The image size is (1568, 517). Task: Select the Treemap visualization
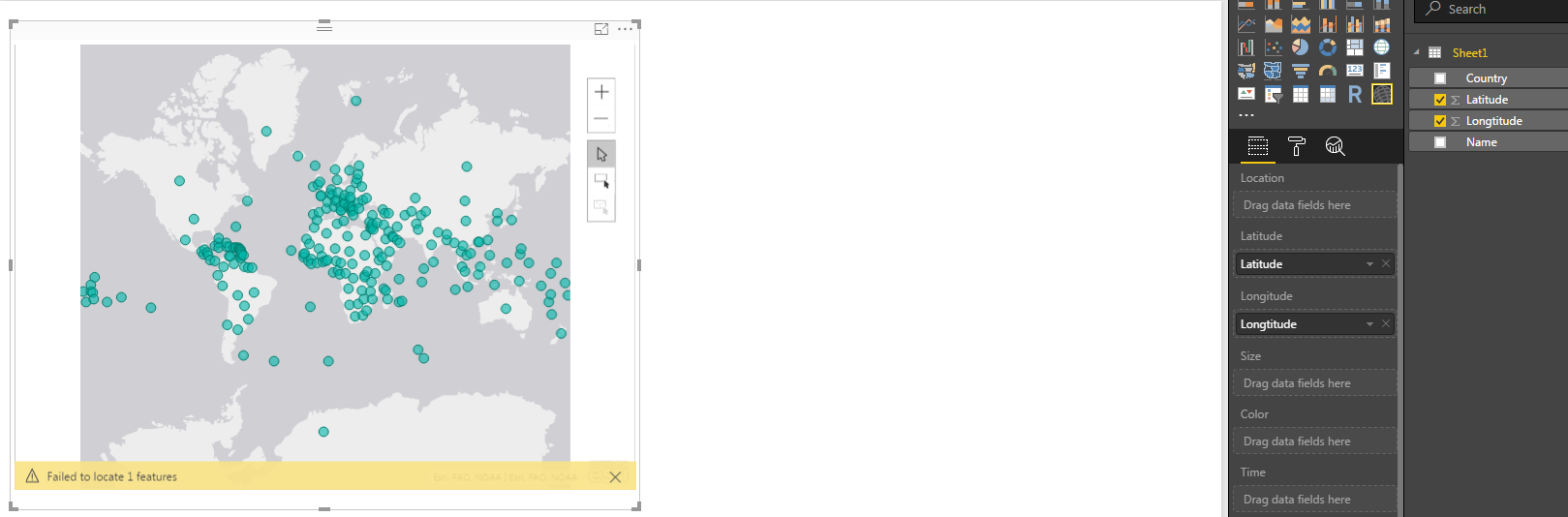click(x=1355, y=47)
